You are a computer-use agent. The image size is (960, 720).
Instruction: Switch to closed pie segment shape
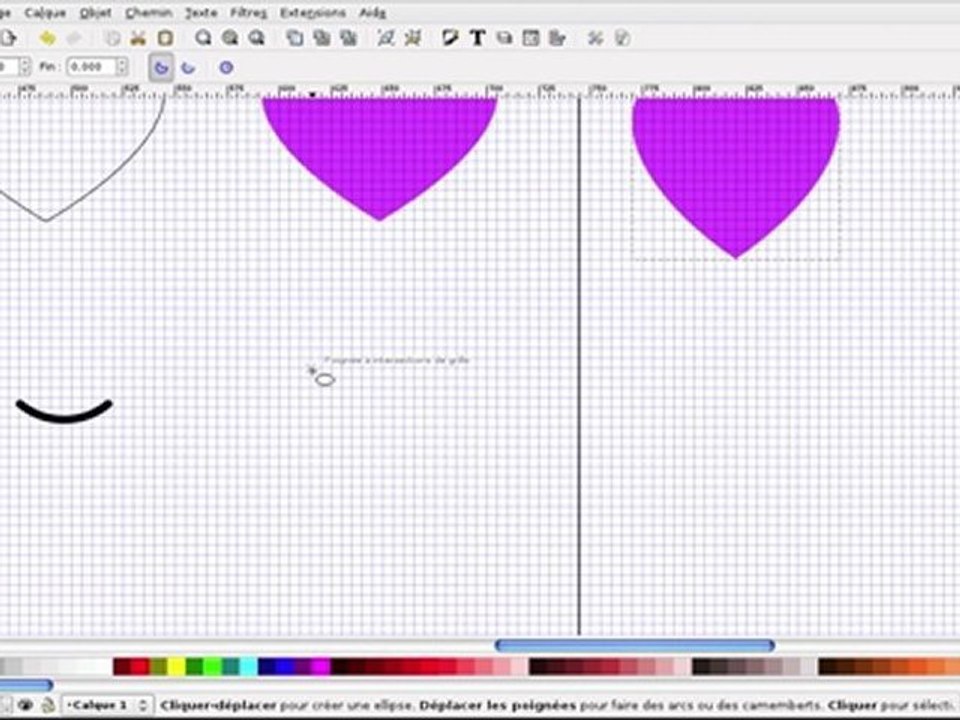point(161,67)
